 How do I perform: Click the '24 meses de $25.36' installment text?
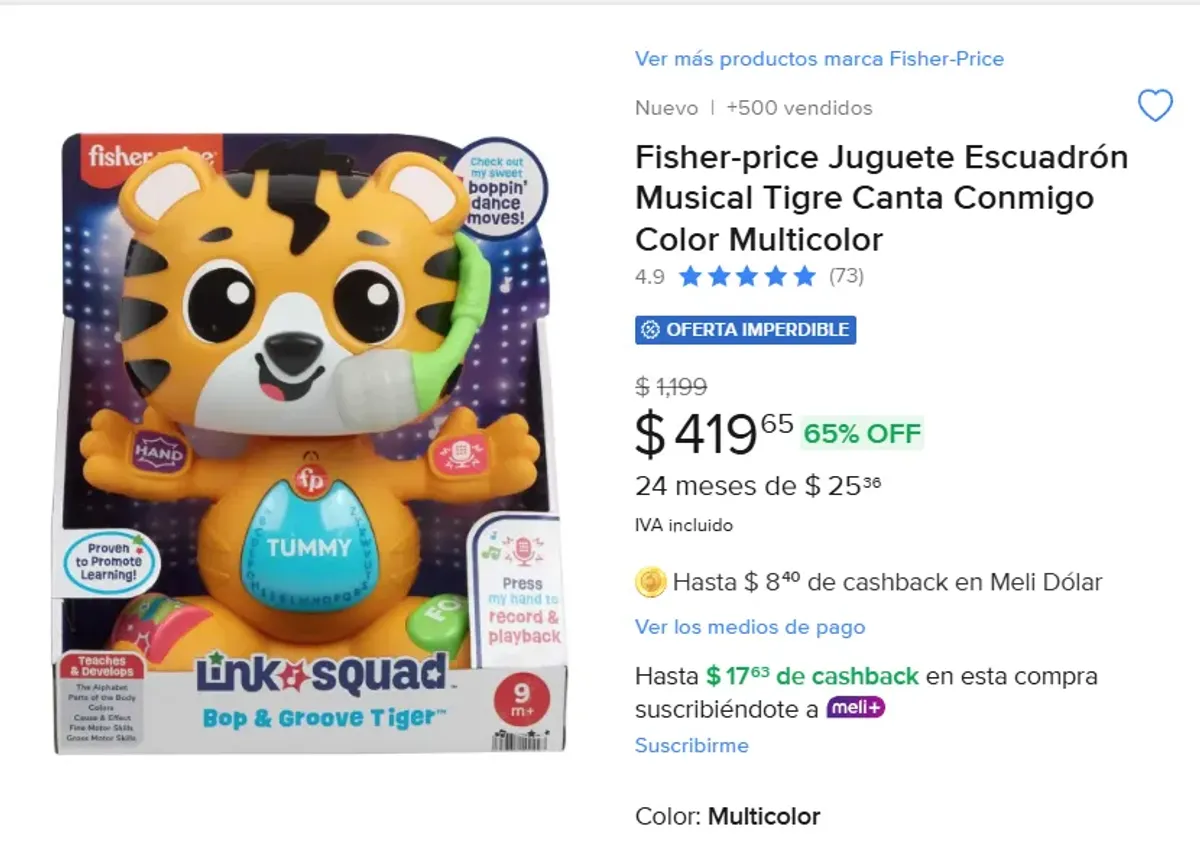pyautogui.click(x=758, y=487)
